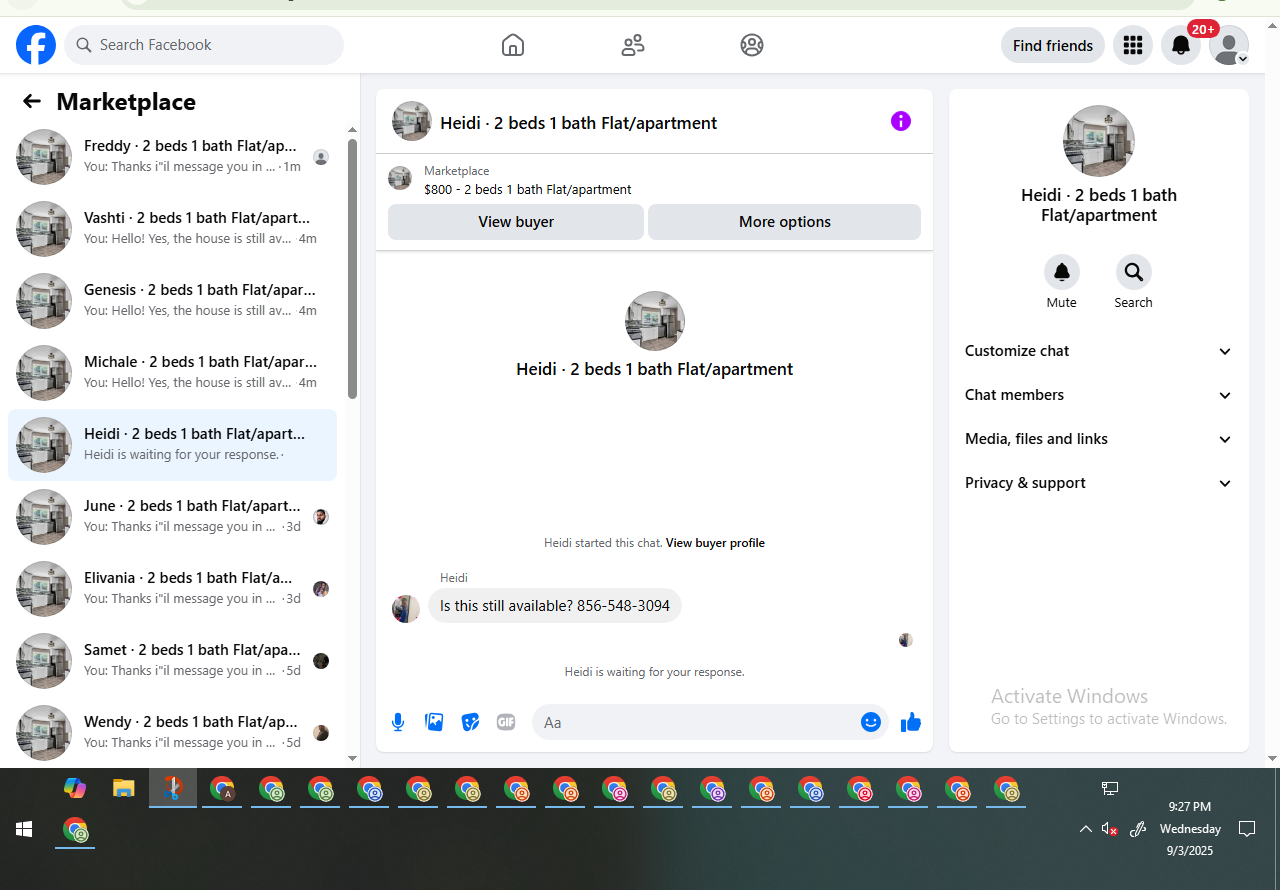Open the account profile menu
This screenshot has height=890, width=1280.
point(1229,45)
